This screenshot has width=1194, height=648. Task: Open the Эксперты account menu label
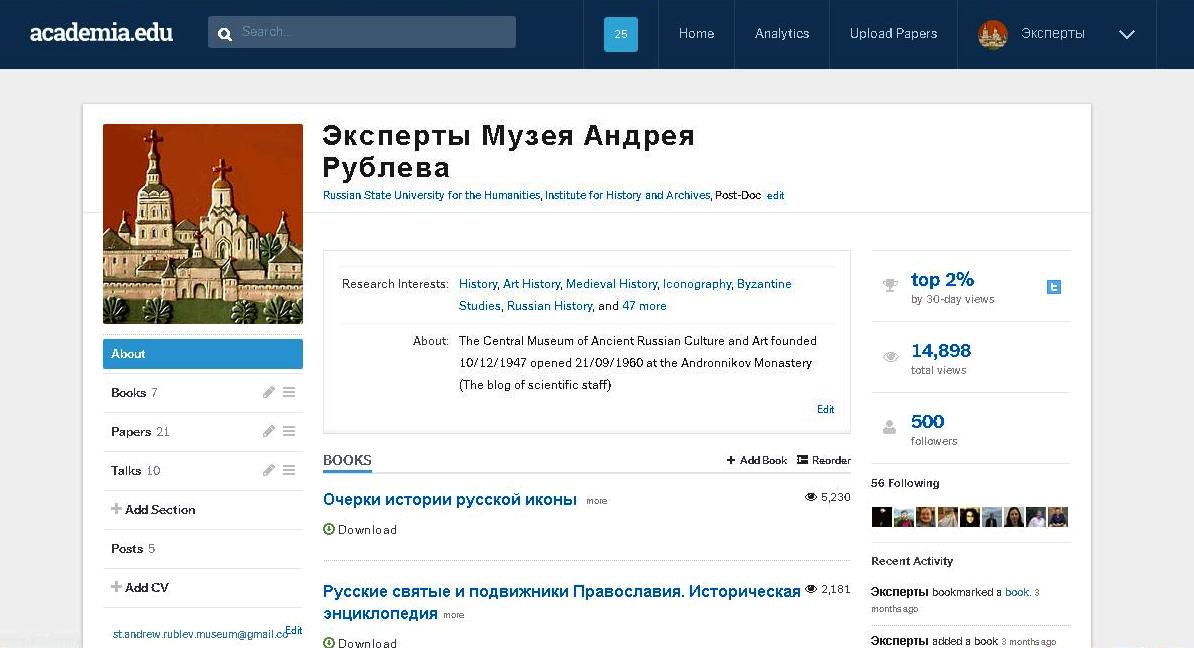pyautogui.click(x=1052, y=34)
